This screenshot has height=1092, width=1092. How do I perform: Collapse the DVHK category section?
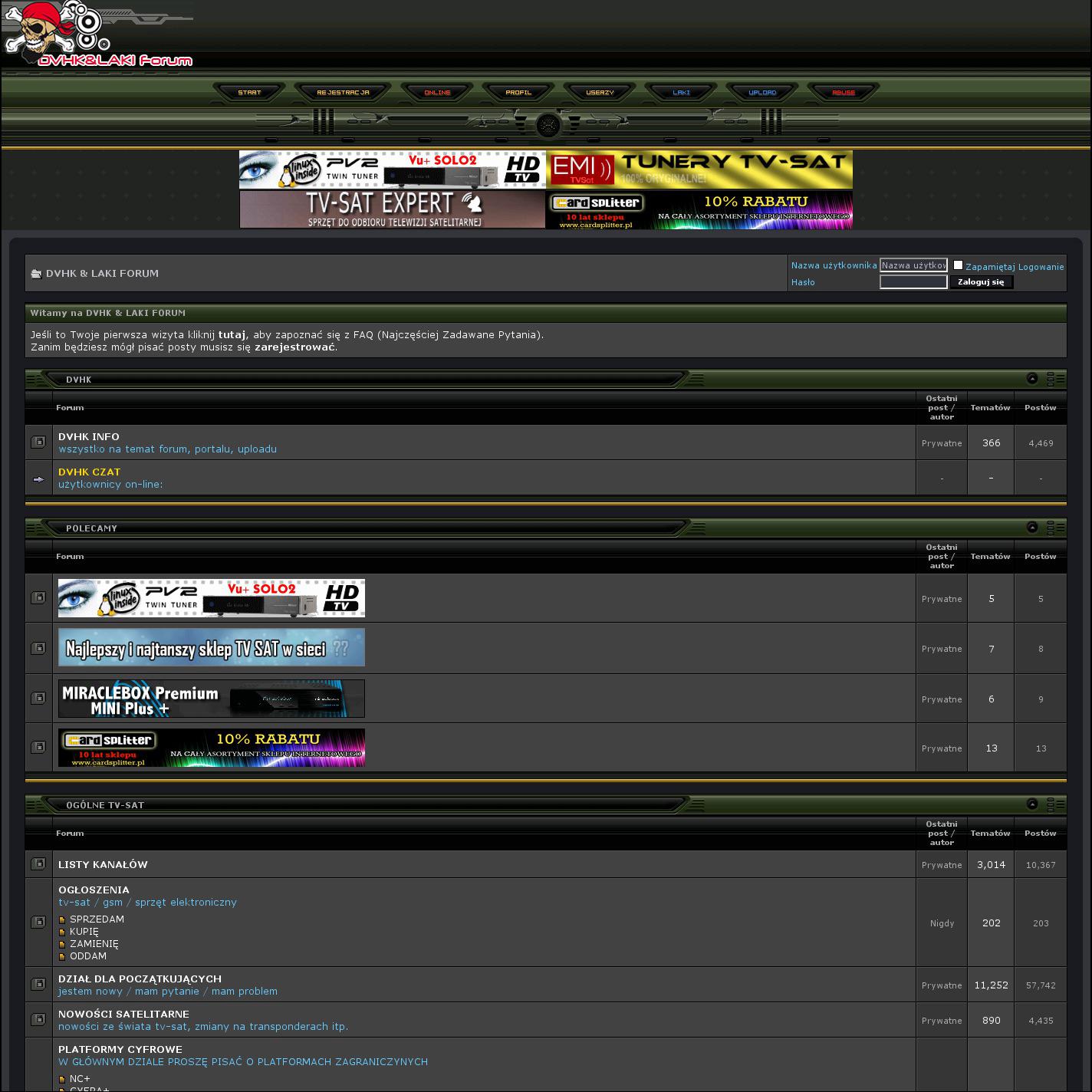[1032, 379]
